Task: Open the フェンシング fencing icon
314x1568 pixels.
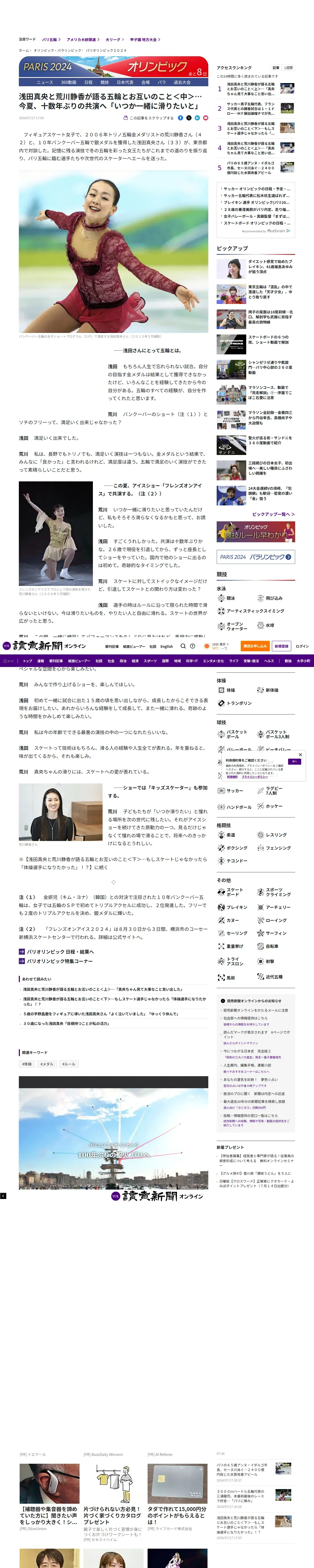Action: click(260, 848)
